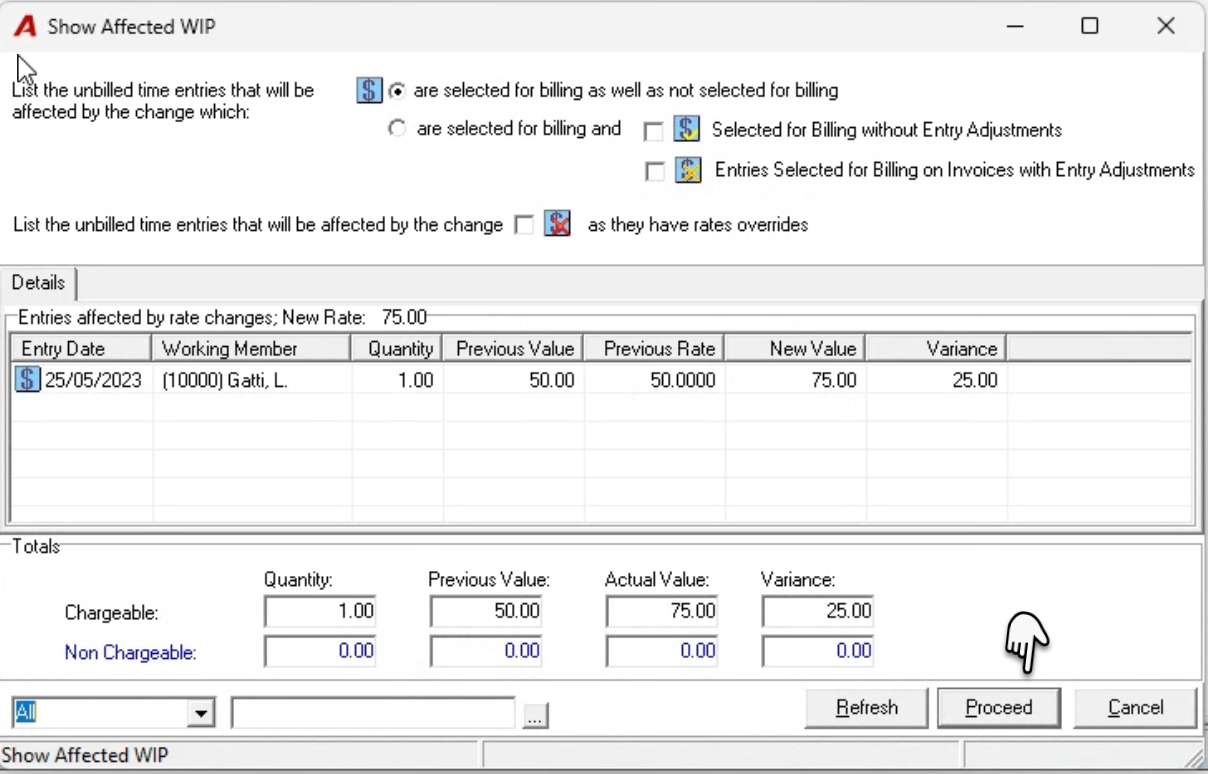Click the application logo in title bar
Viewport: 1208px width, 774px height.
(x=25, y=27)
